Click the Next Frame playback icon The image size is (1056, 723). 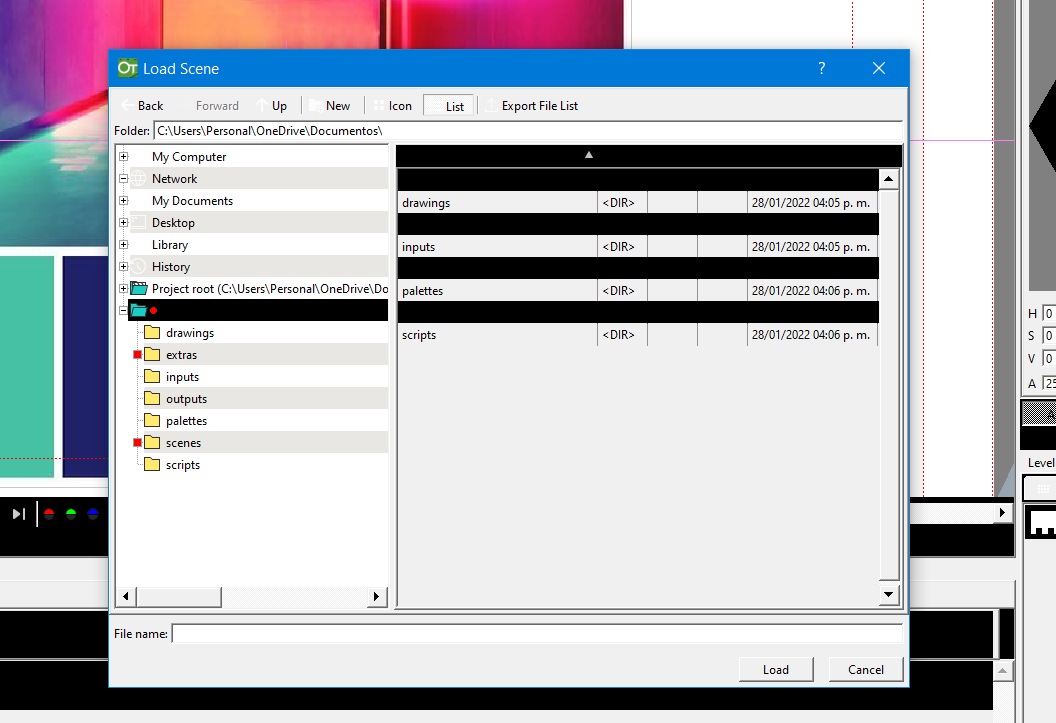(17, 514)
